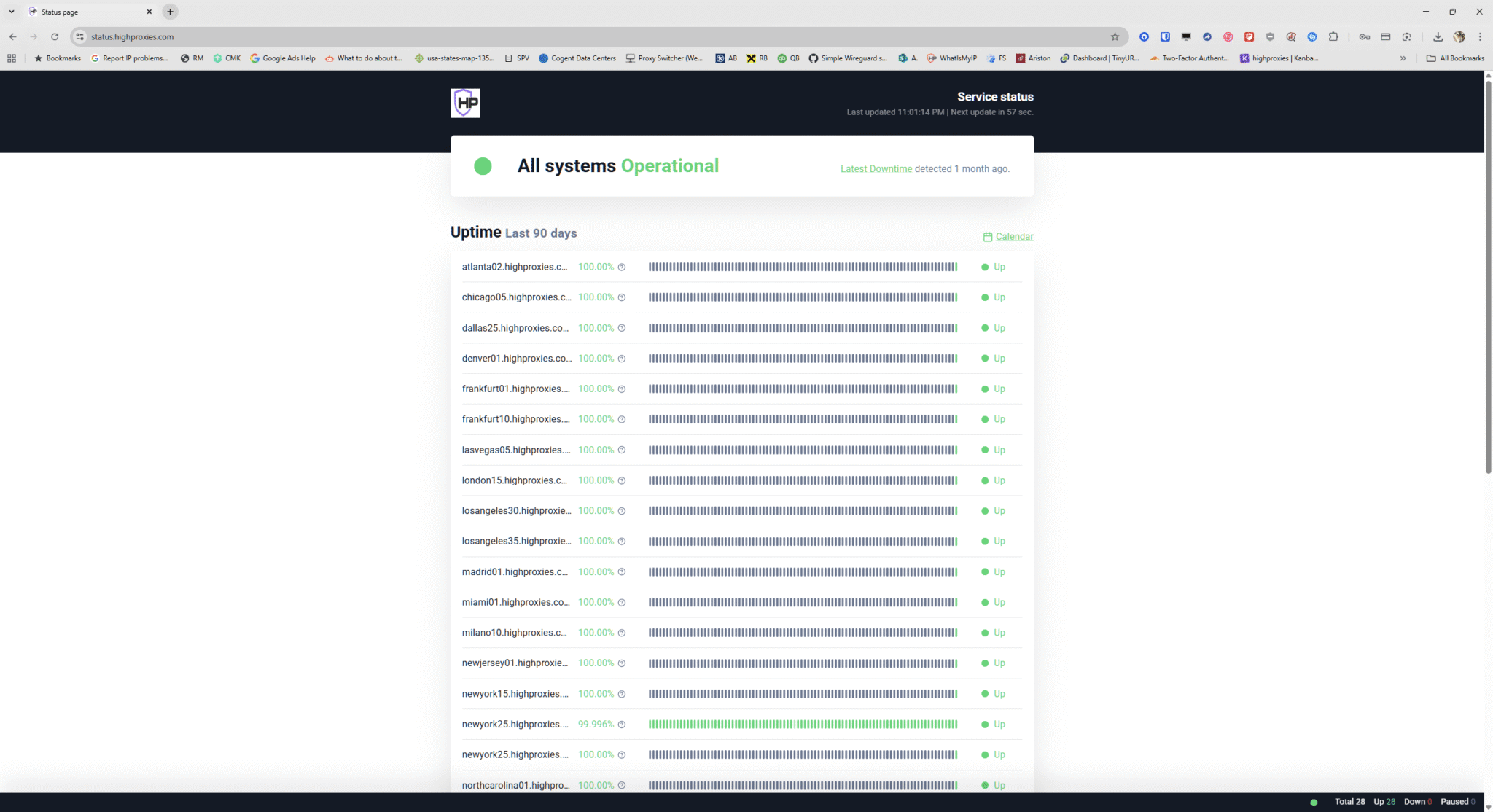The image size is (1493, 812).
Task: Click the last day bar of newyork25 uptime
Action: [x=956, y=725]
